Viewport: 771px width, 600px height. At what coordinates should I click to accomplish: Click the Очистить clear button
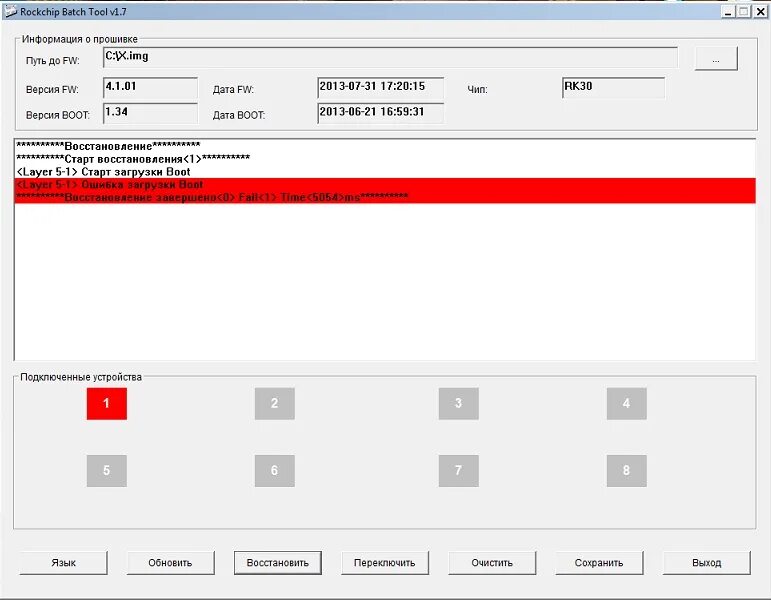[x=492, y=563]
